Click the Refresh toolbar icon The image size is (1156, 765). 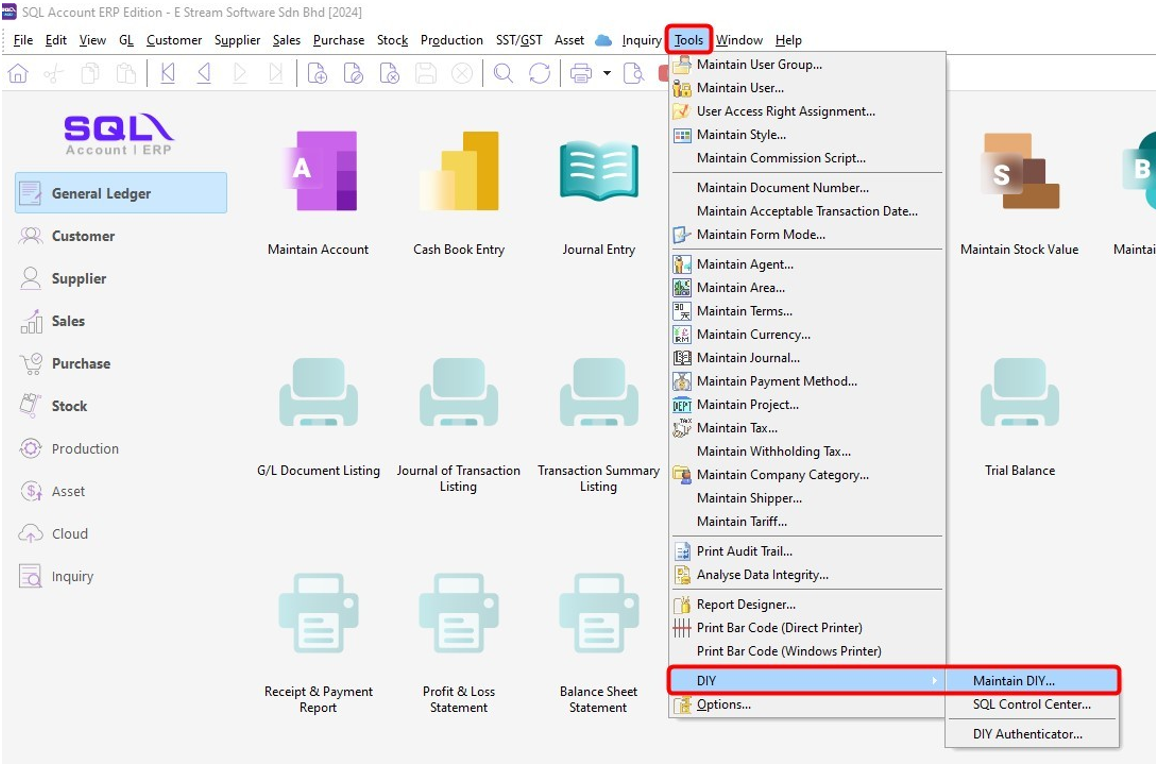coord(540,73)
